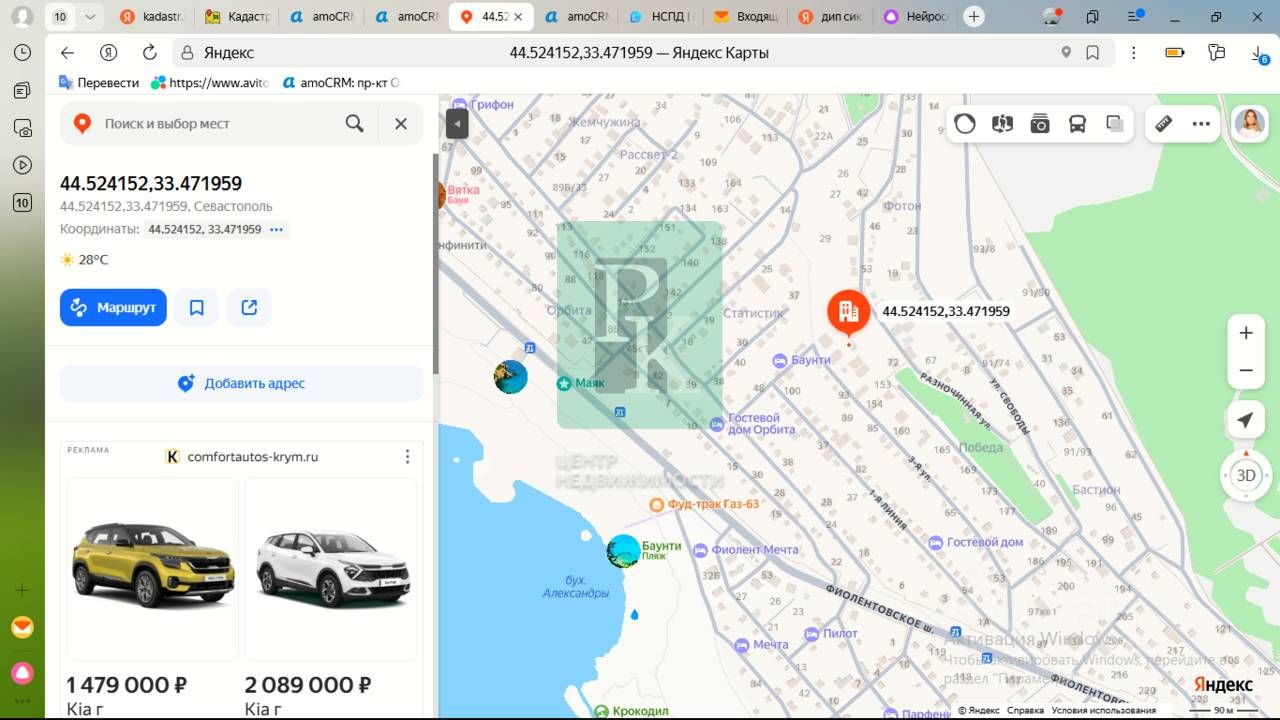Open the ad options menu
The width and height of the screenshot is (1280, 720).
click(407, 457)
